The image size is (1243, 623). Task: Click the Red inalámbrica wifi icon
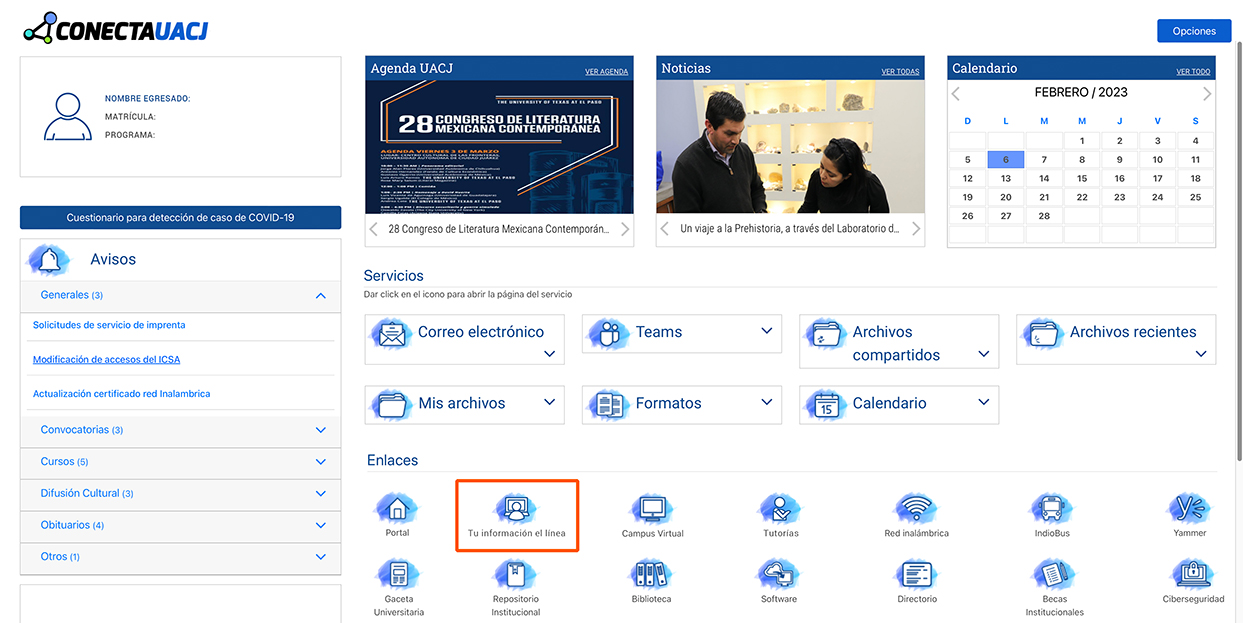tap(916, 509)
